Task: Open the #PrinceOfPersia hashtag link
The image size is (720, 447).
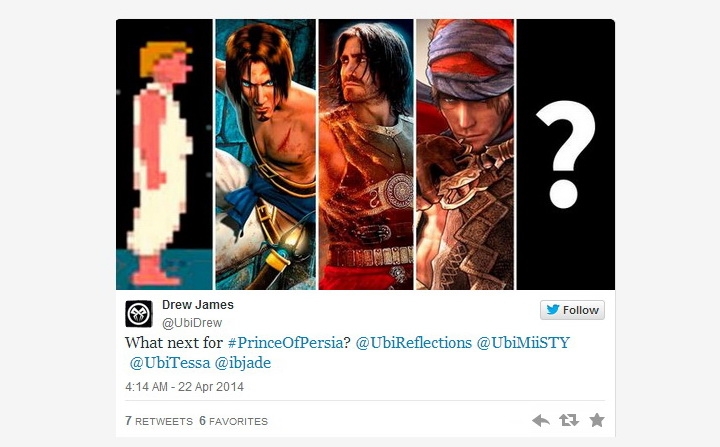Action: pos(285,343)
